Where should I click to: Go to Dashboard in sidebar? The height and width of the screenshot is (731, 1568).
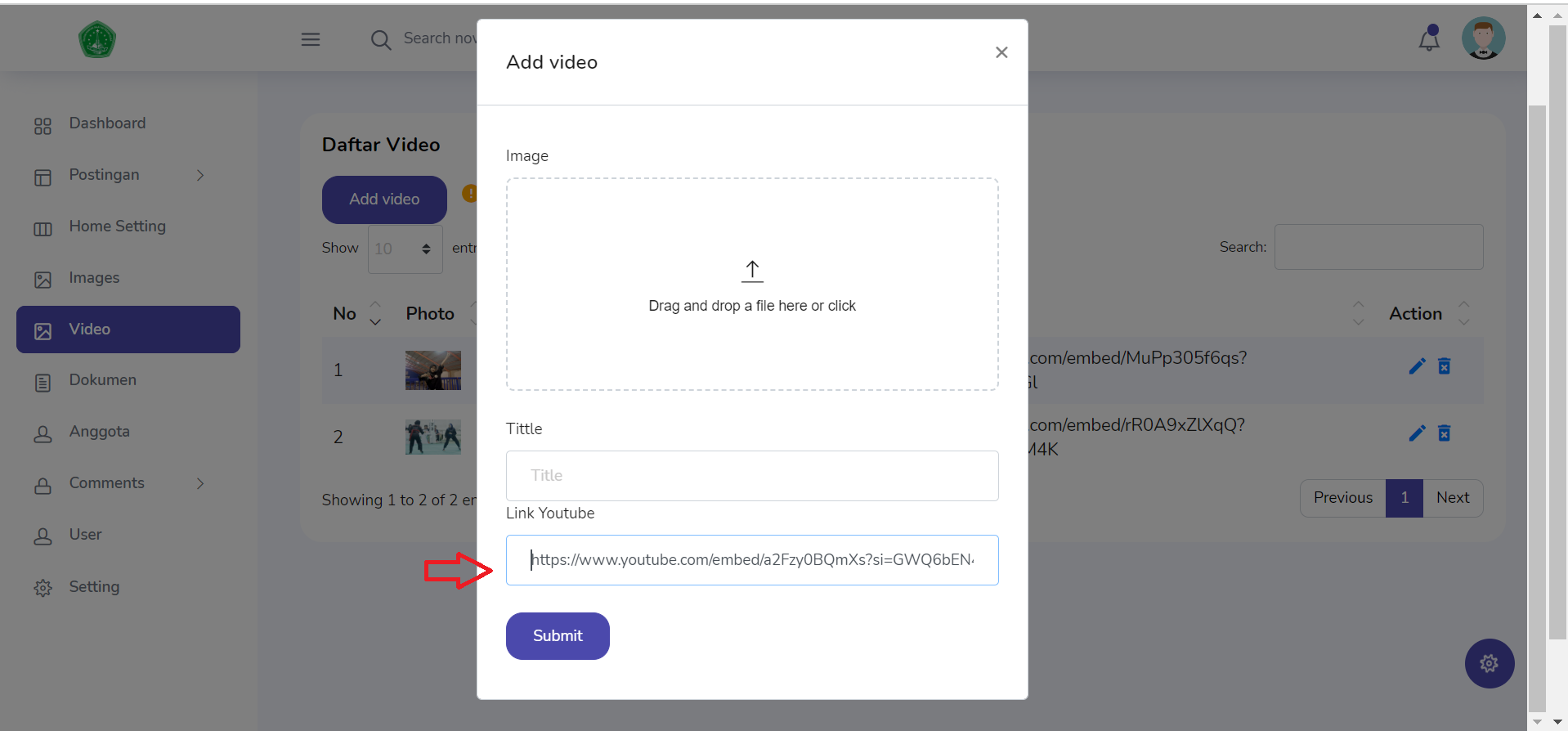click(x=107, y=123)
